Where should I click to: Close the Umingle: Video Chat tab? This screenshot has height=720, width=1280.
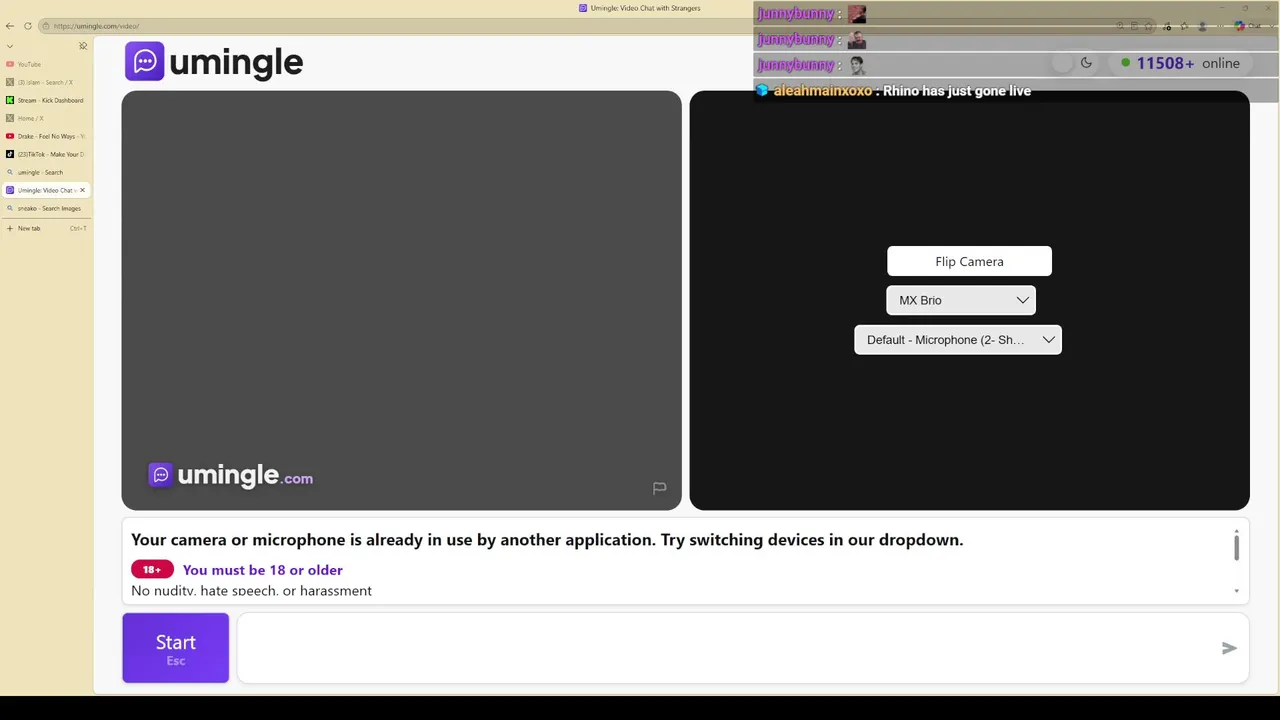(83, 190)
